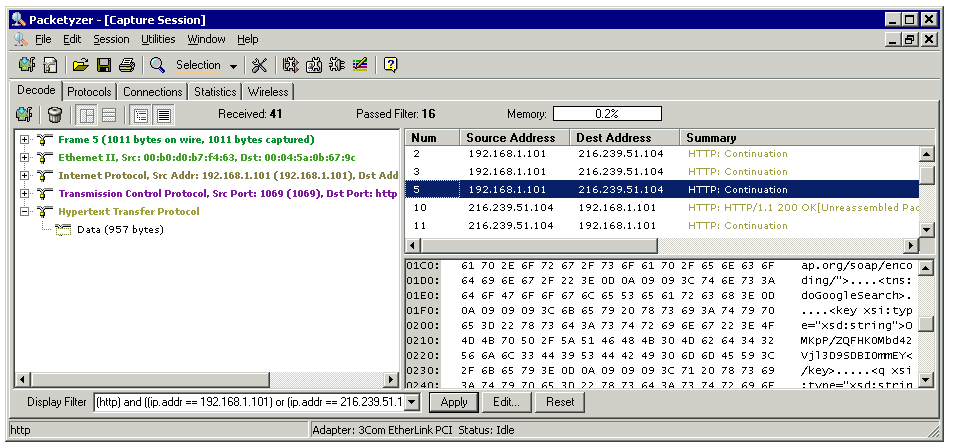Open the Selection dropdown arrow
The image size is (957, 448).
click(x=233, y=66)
